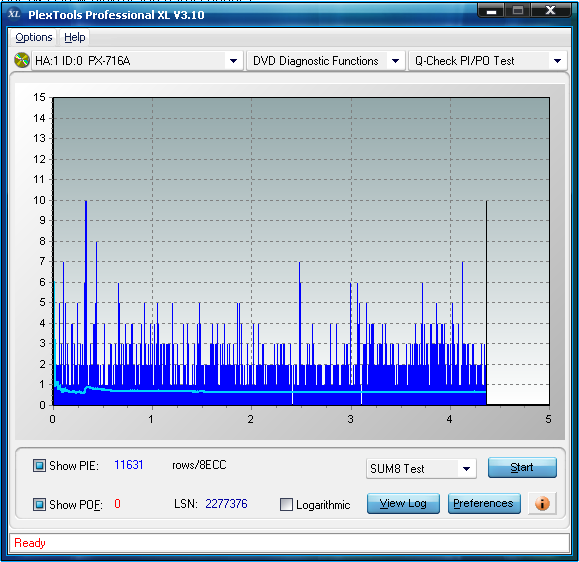Click the orange info icon button

tap(542, 504)
